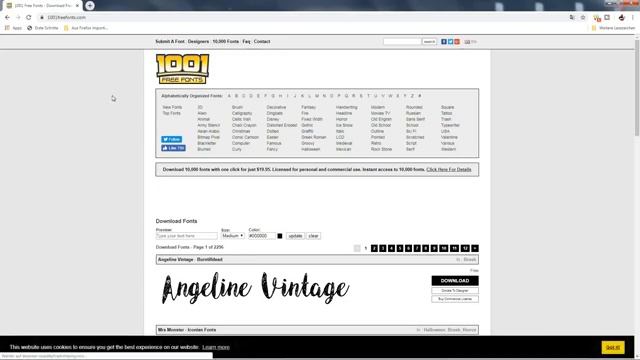
Task: Click the clear button
Action: click(x=313, y=236)
